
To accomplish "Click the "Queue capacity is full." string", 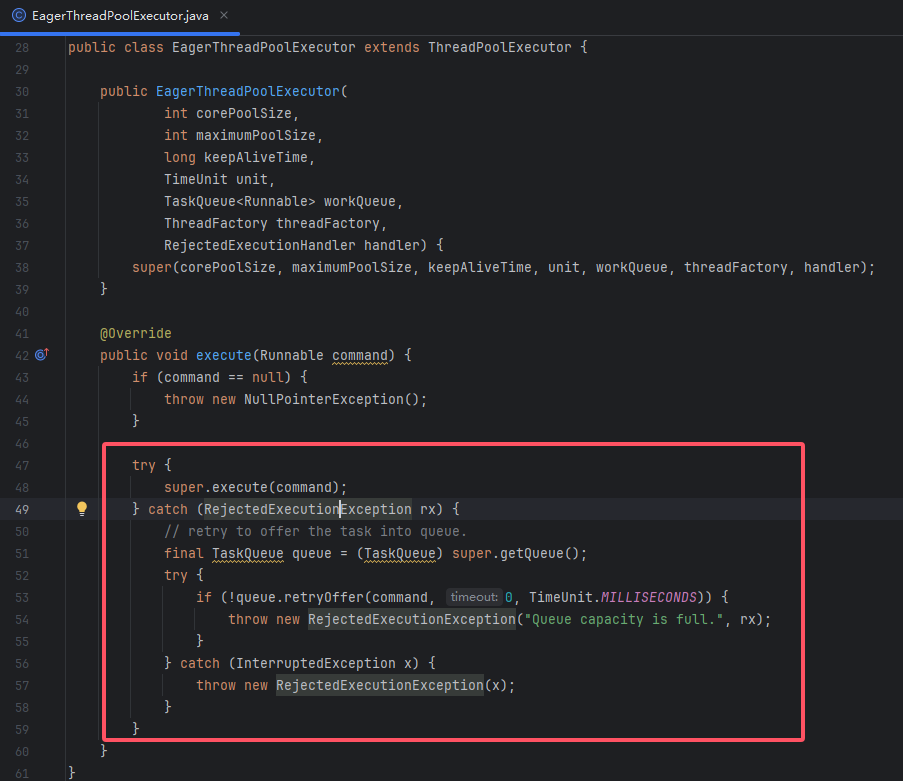I will pos(623,619).
